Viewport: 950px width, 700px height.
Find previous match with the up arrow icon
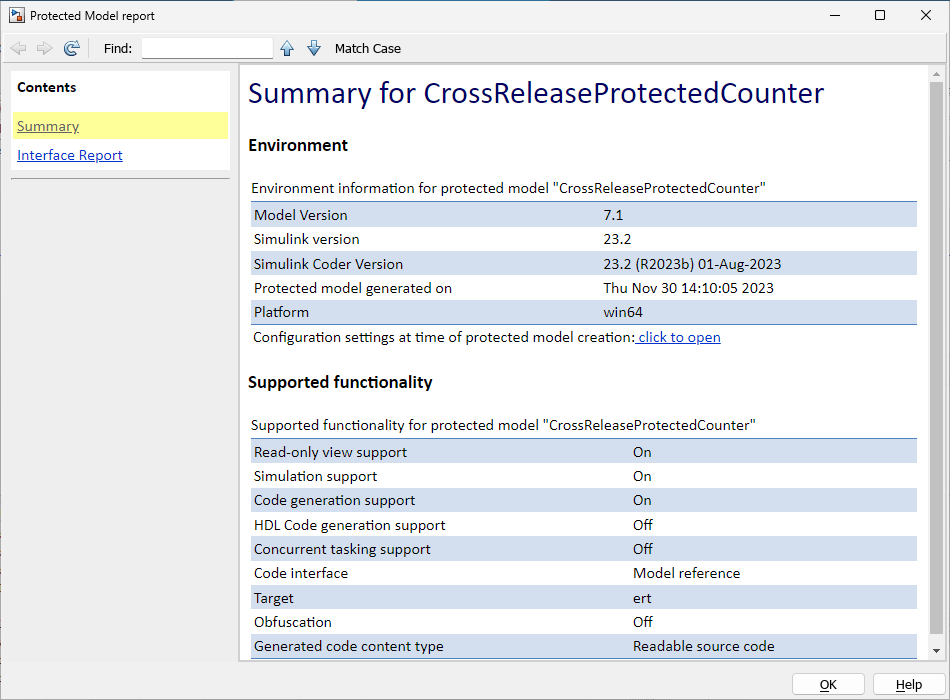pos(287,47)
